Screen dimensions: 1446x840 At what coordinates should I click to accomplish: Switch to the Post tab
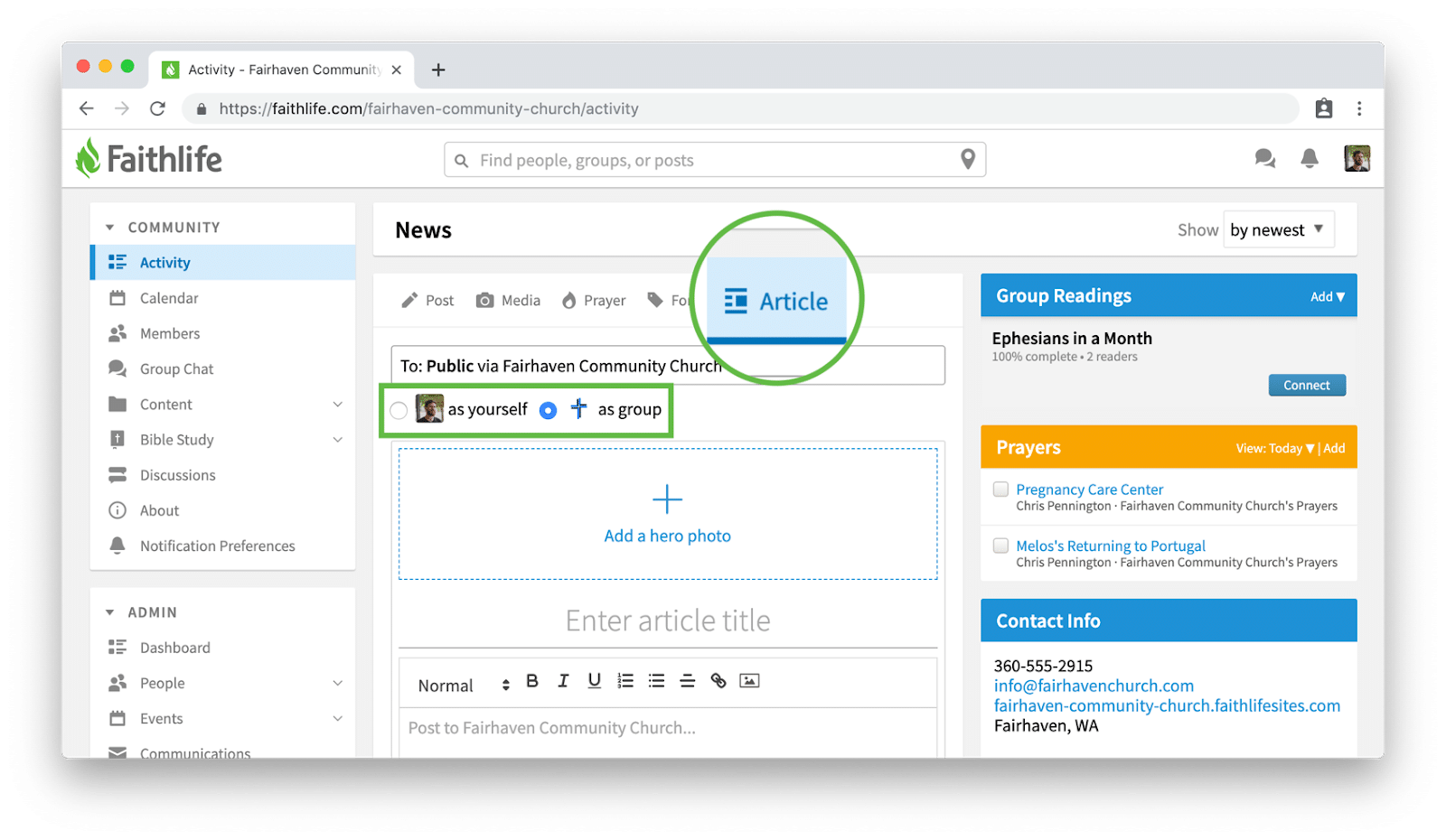[428, 300]
